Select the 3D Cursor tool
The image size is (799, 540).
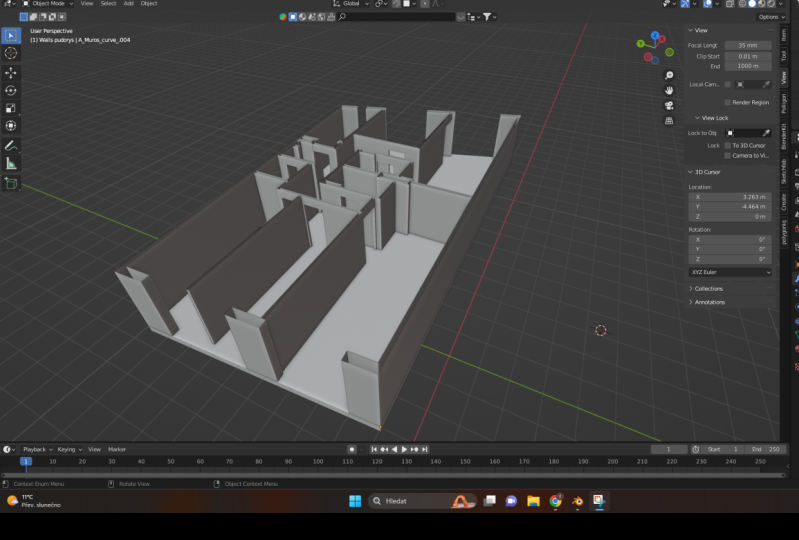(x=11, y=53)
